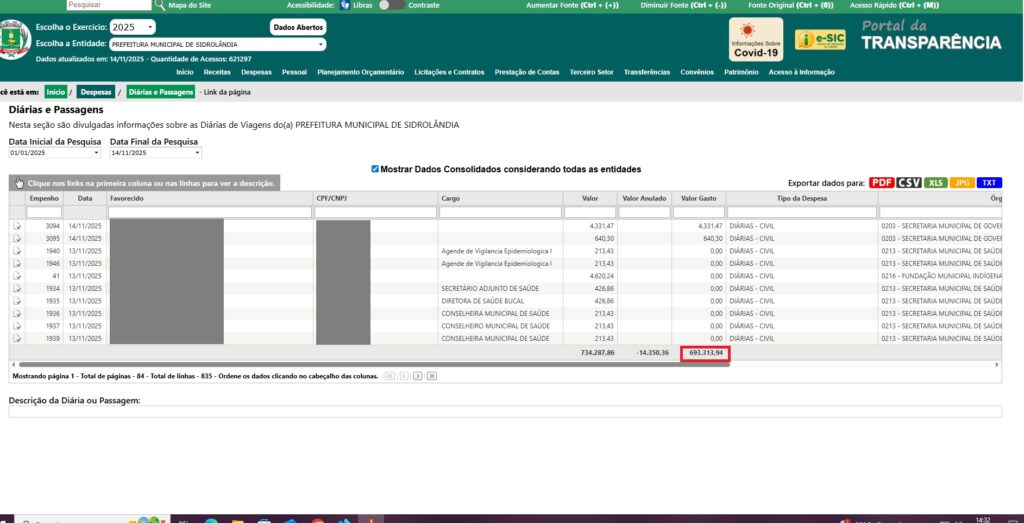The width and height of the screenshot is (1024, 523).
Task: Select the Despesas menu item
Action: tap(256, 72)
